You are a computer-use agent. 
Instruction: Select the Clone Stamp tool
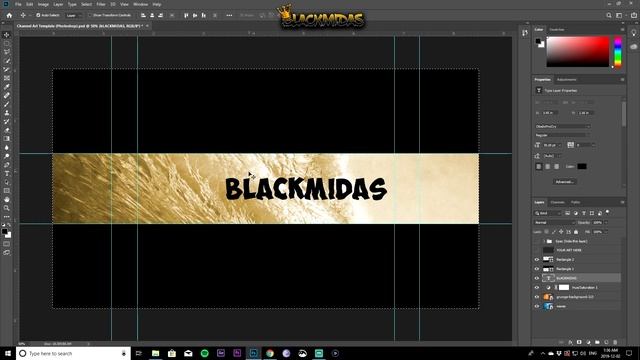coord(7,113)
